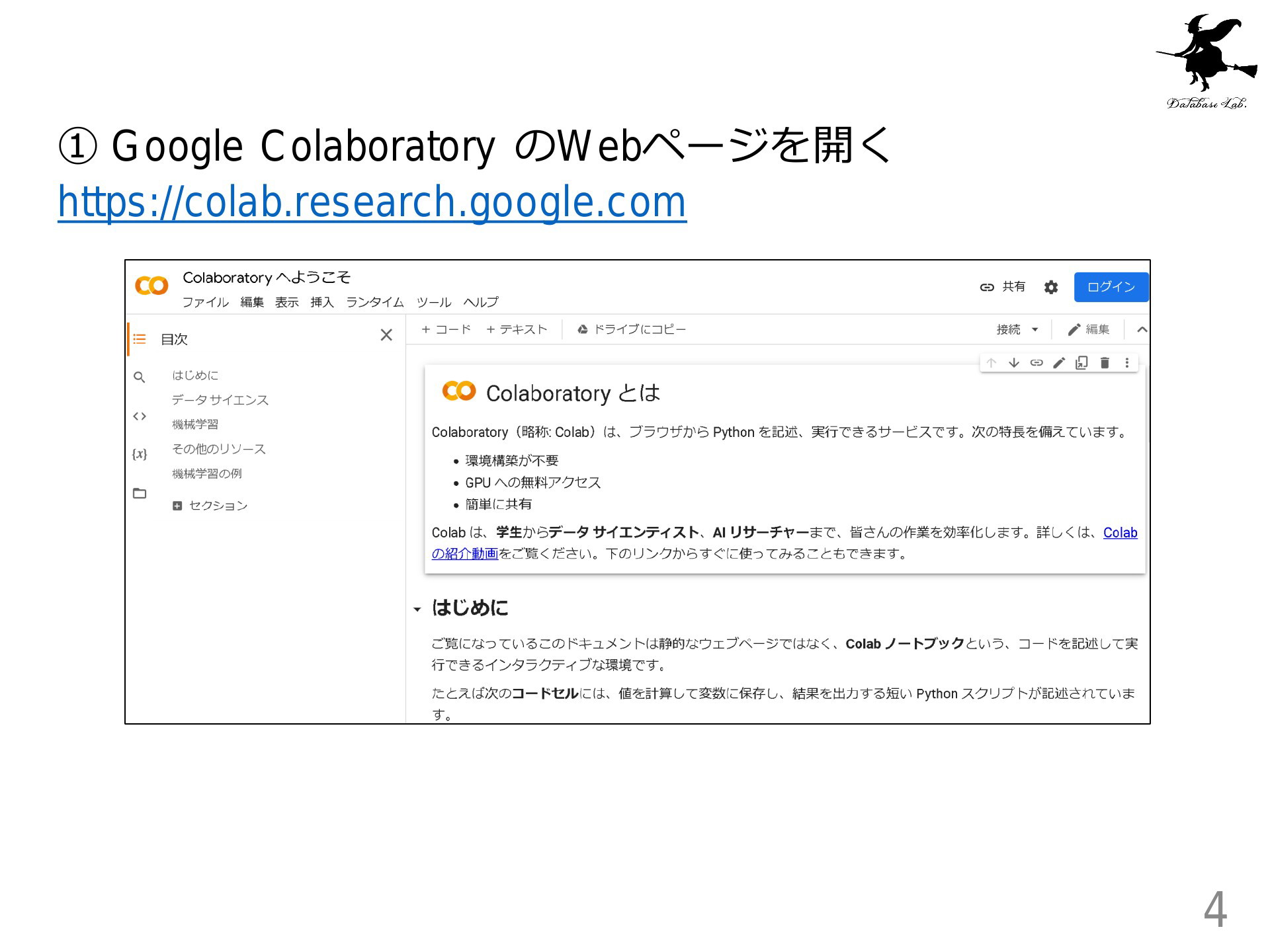Click the 接続 connect button
This screenshot has height=952, width=1270.
(1009, 329)
